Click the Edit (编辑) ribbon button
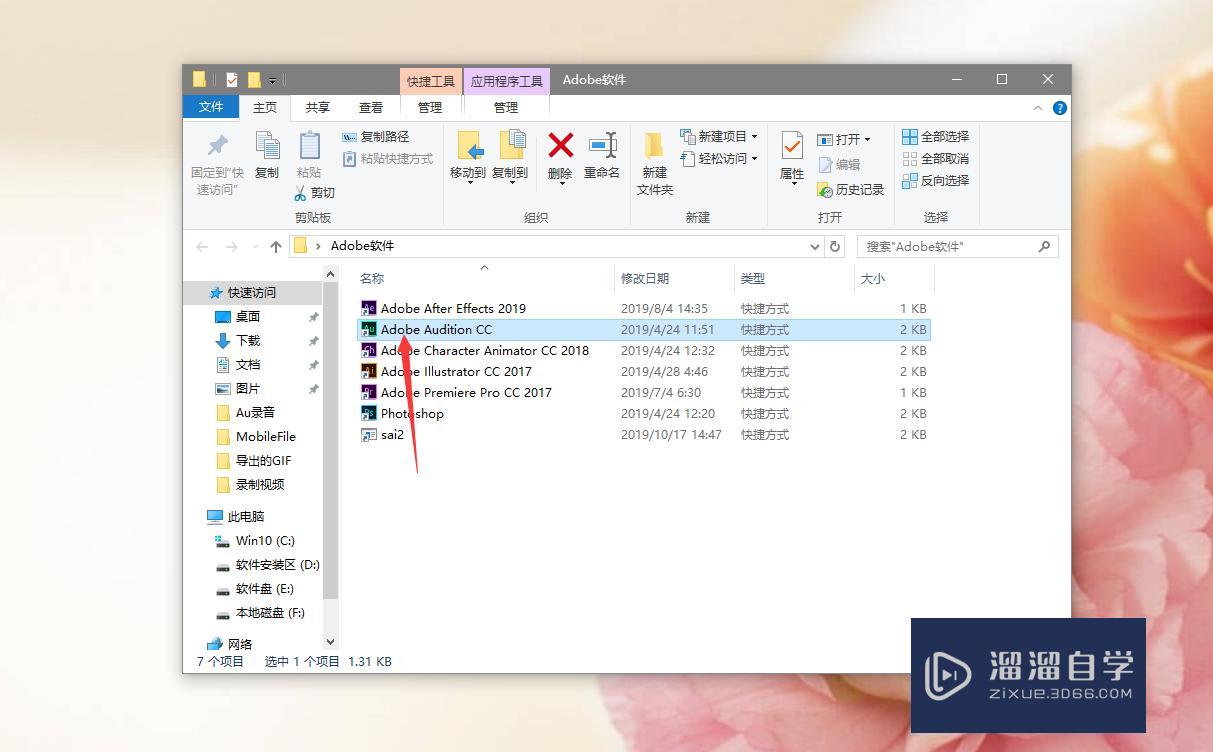The height and width of the screenshot is (752, 1213). click(839, 165)
